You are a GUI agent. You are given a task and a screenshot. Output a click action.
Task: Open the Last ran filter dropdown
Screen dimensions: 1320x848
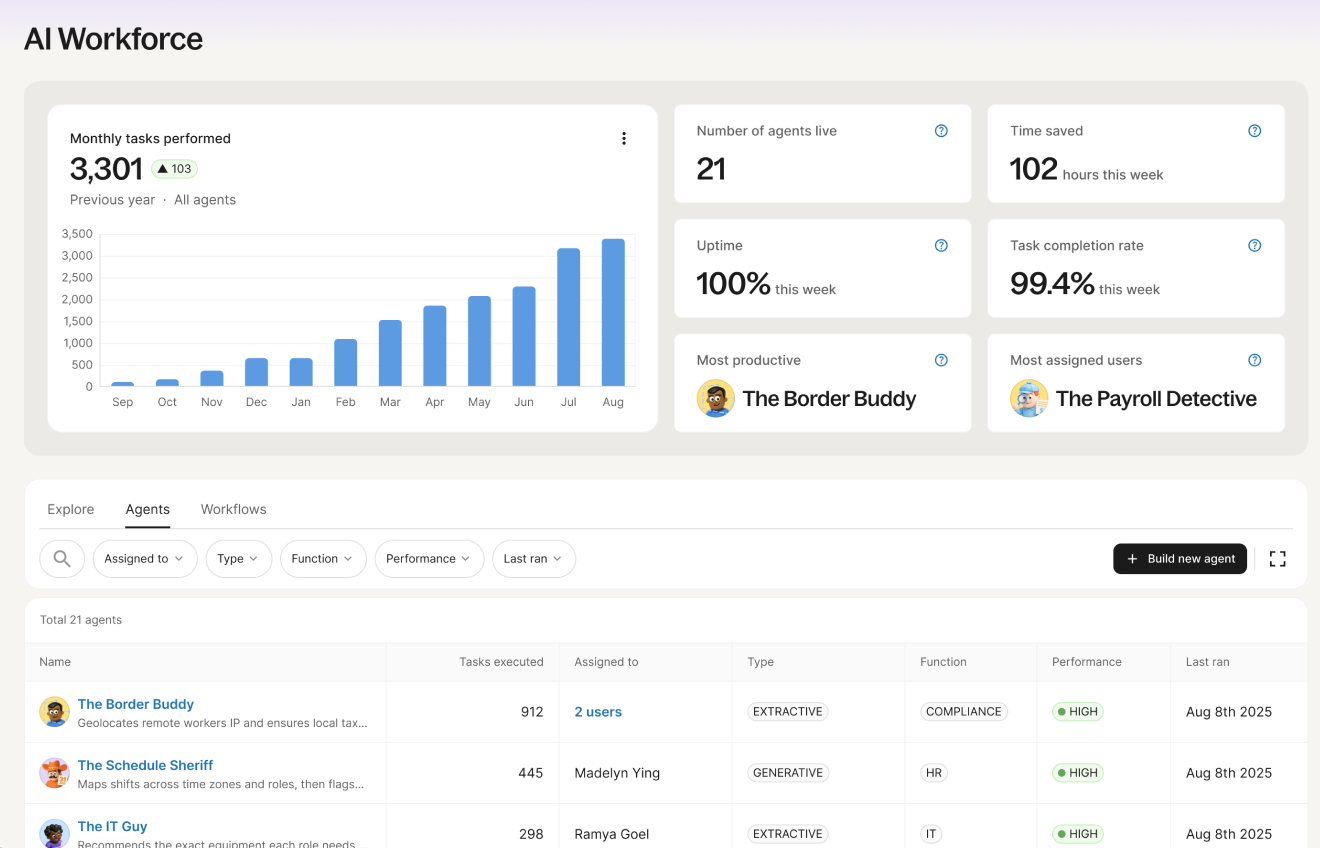click(533, 558)
